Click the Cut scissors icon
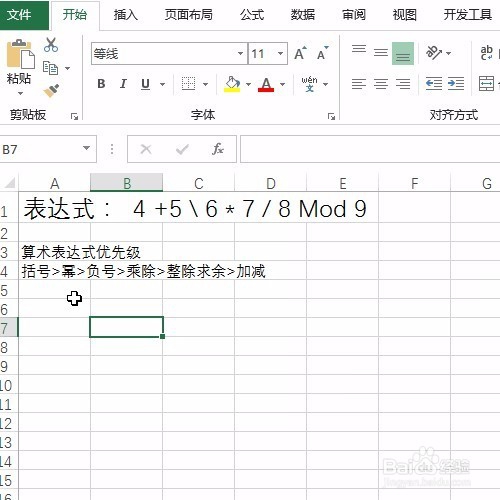This screenshot has height=500, width=500. click(51, 45)
